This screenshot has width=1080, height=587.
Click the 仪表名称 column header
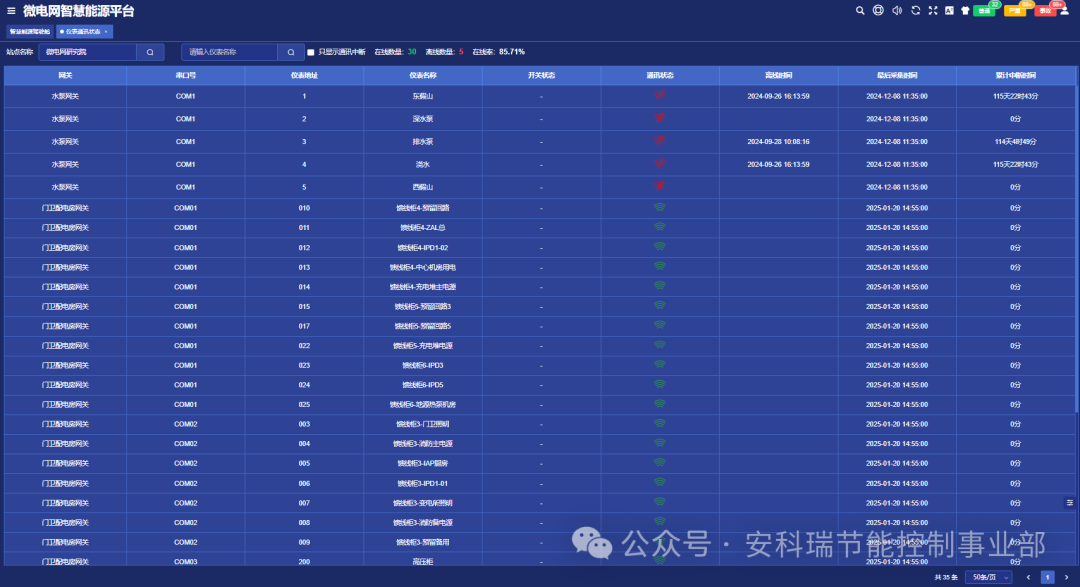point(423,76)
